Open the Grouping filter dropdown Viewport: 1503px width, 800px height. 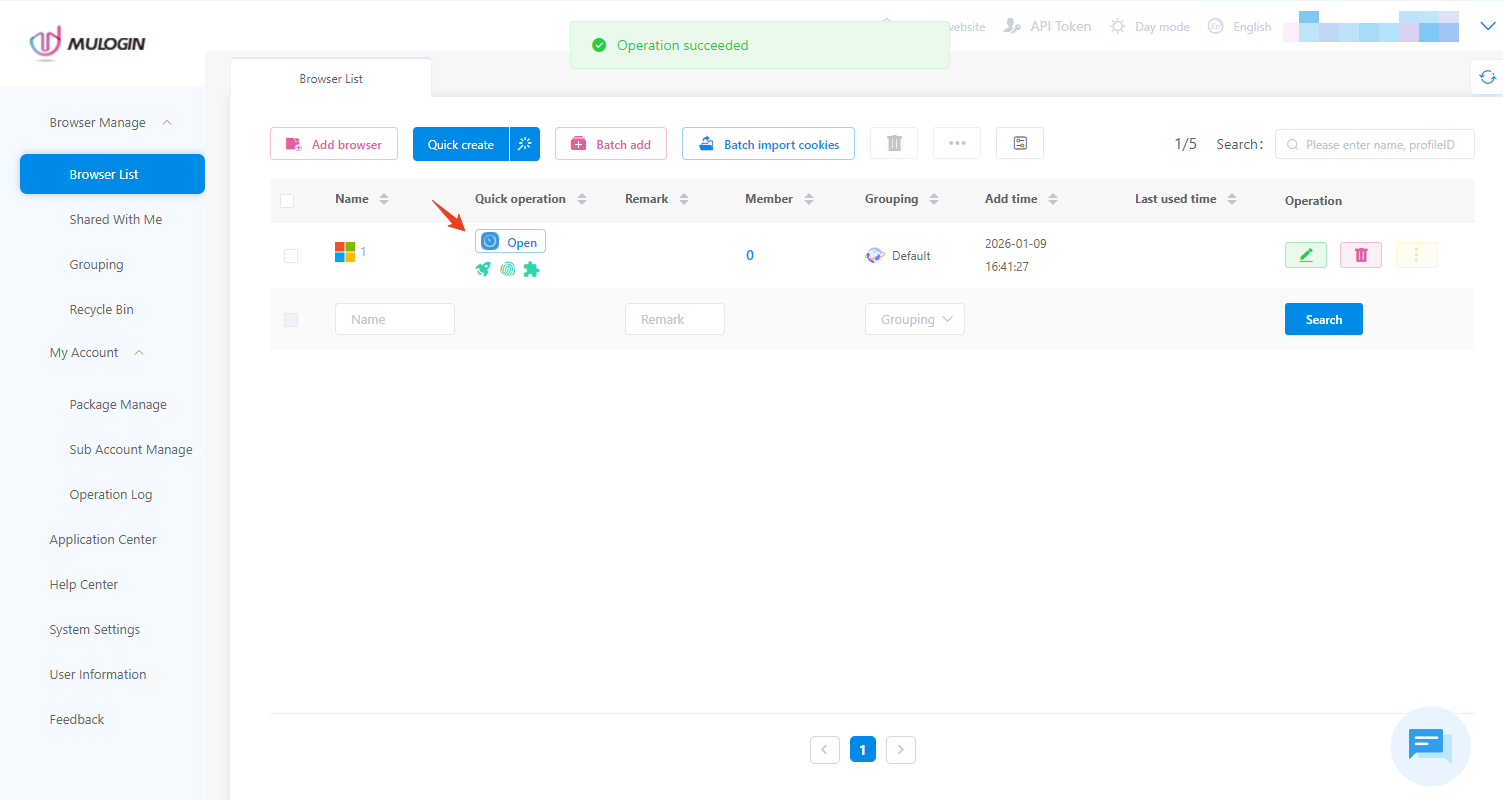point(914,319)
